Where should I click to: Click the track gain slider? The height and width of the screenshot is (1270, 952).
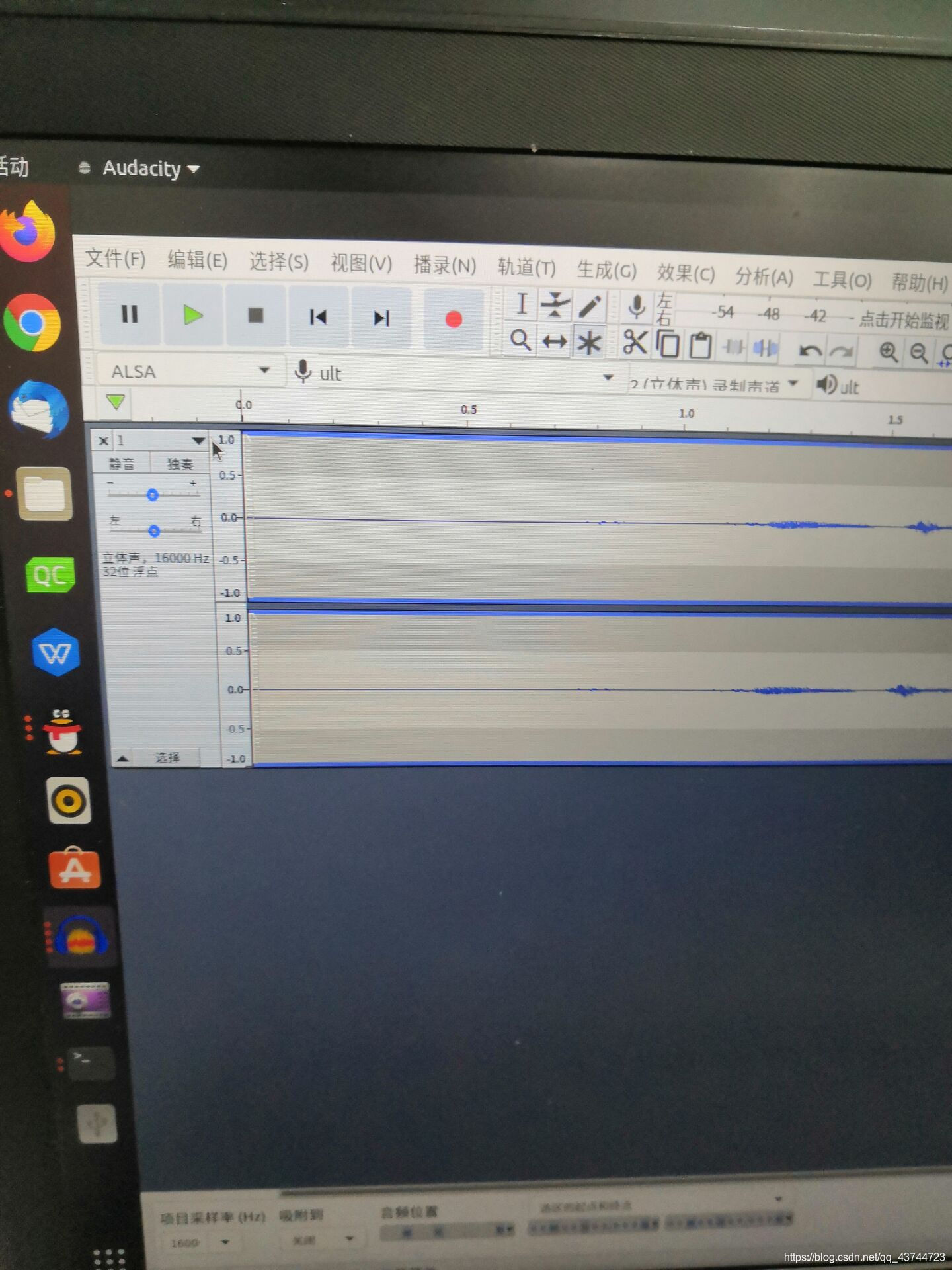point(153,495)
